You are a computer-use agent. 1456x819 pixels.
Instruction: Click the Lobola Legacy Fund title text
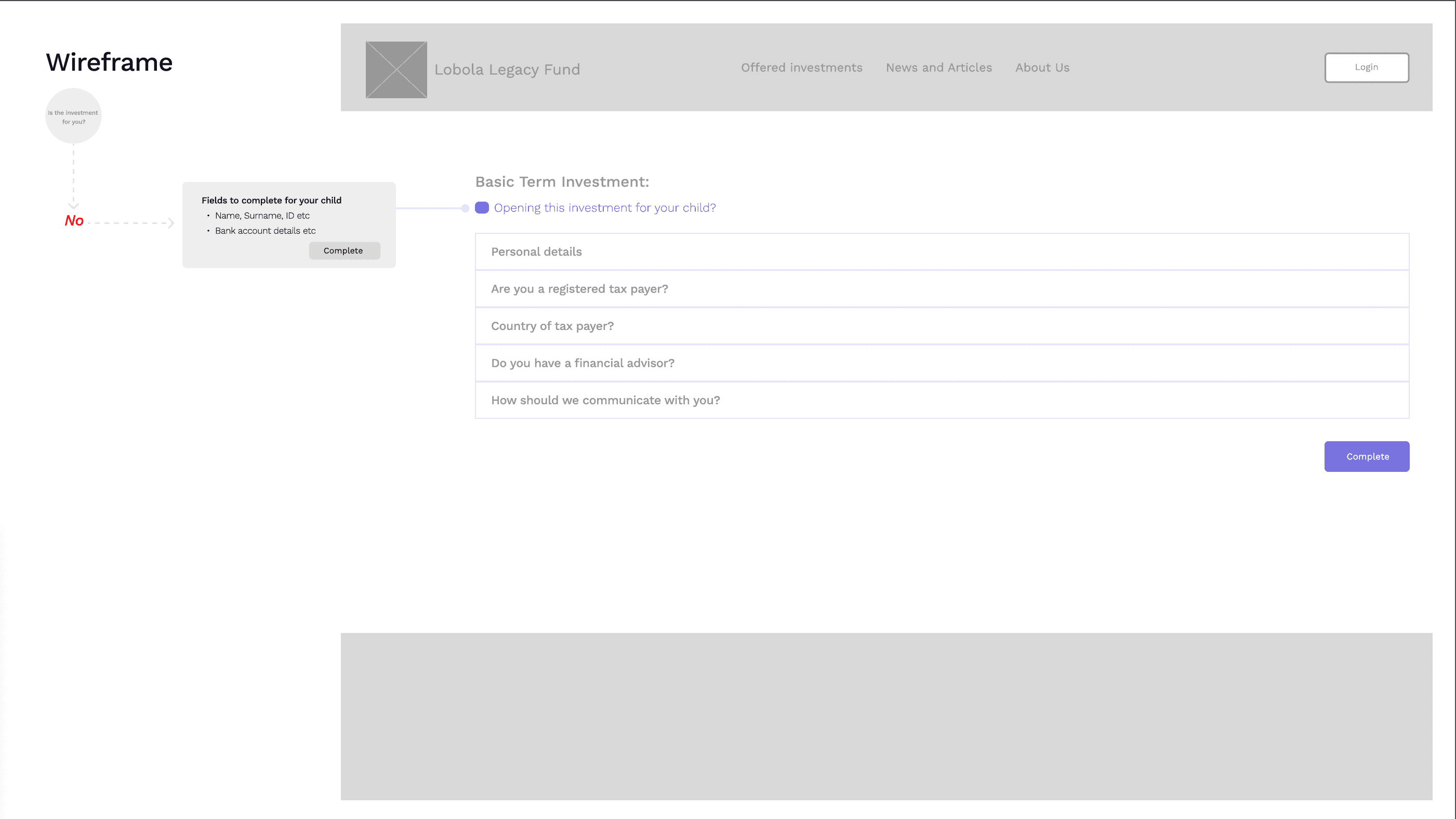(507, 70)
